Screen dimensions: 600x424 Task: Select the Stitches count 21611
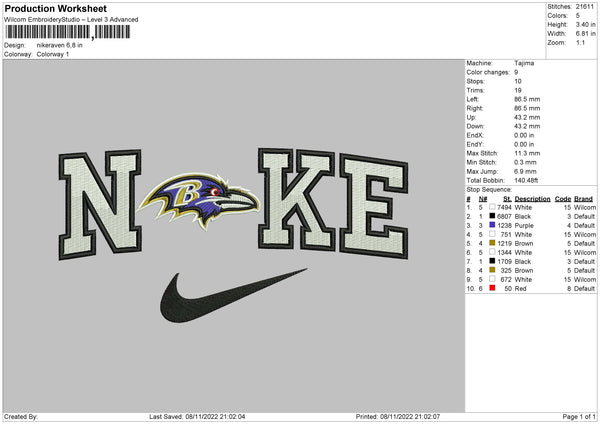click(x=585, y=7)
